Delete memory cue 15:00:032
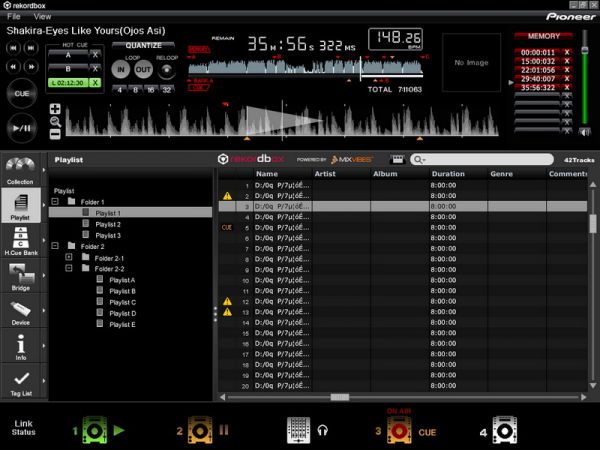 pos(567,61)
